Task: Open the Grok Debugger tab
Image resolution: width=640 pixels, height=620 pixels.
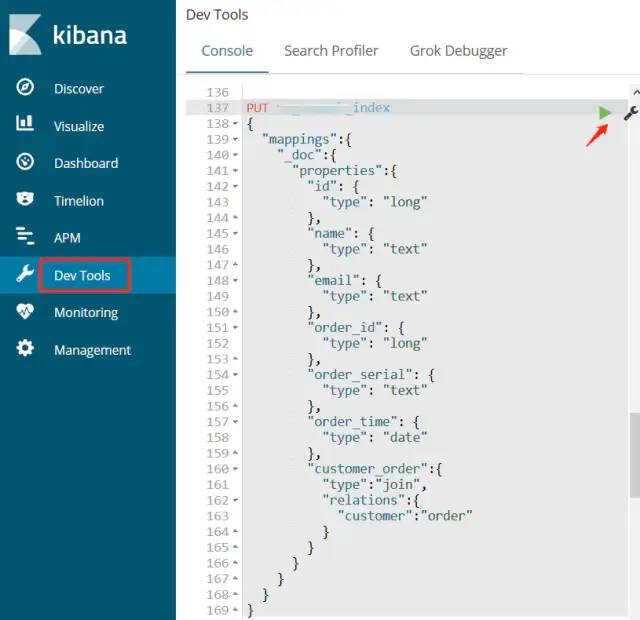Action: [458, 51]
